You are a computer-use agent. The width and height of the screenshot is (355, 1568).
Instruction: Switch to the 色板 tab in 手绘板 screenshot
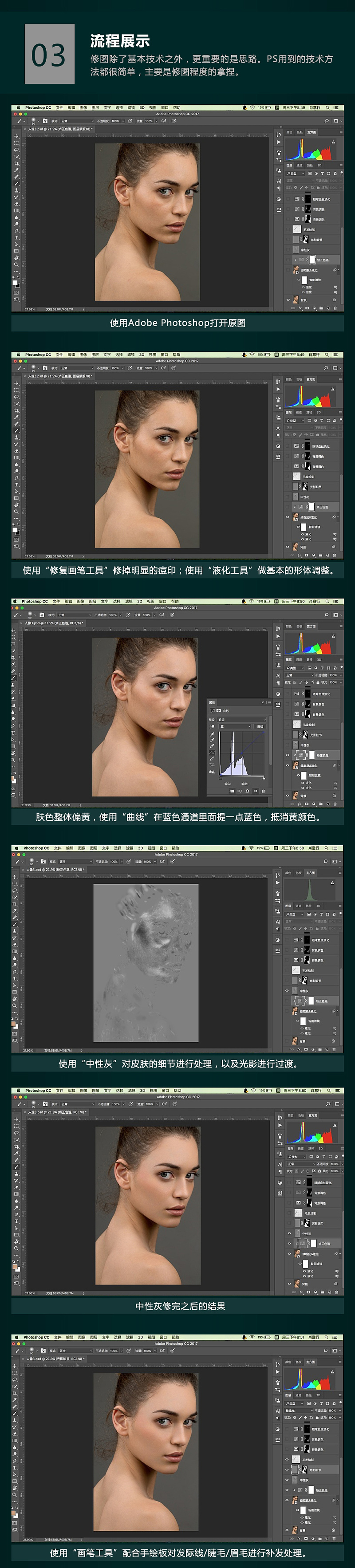click(x=299, y=1362)
